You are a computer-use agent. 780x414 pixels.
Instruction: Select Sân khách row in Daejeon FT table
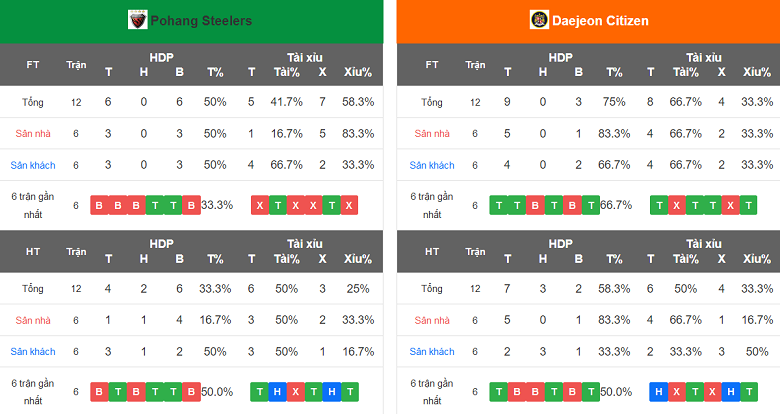(432, 165)
